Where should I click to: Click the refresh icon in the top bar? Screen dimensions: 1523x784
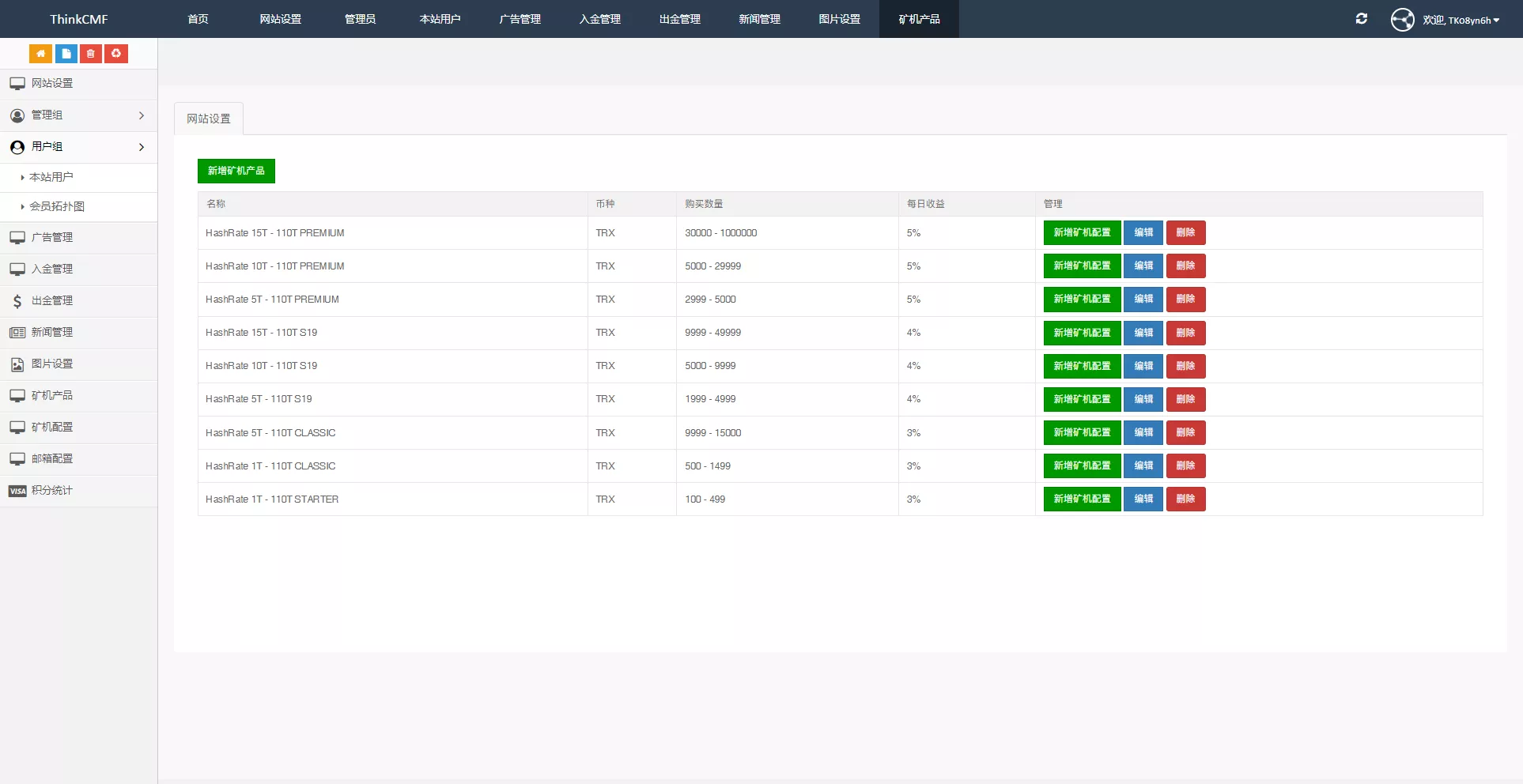coord(1361,19)
